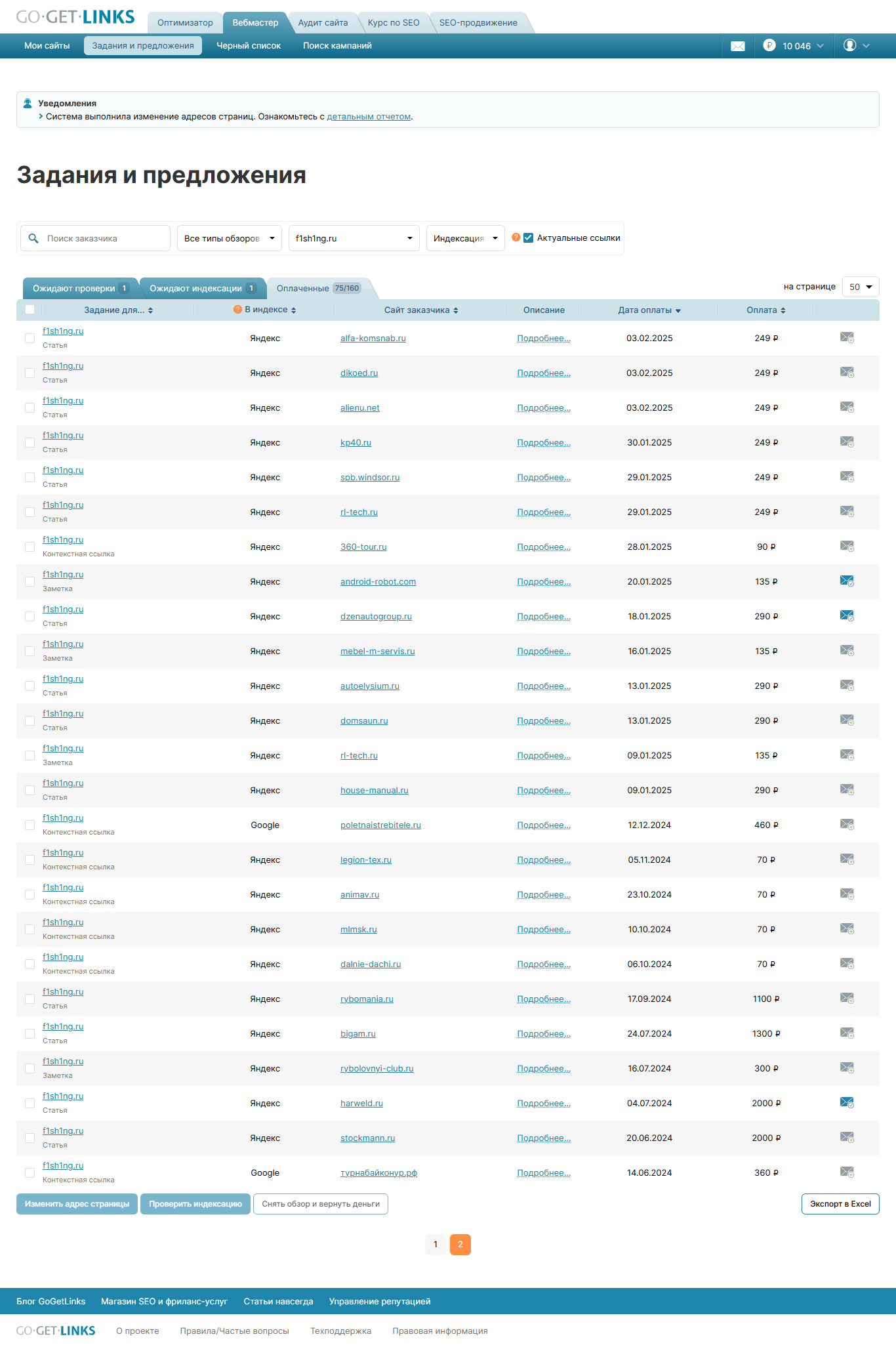Image resolution: width=896 pixels, height=1347 pixels.
Task: Click the orange help icon near Актуальные ссылки
Action: pyautogui.click(x=516, y=238)
